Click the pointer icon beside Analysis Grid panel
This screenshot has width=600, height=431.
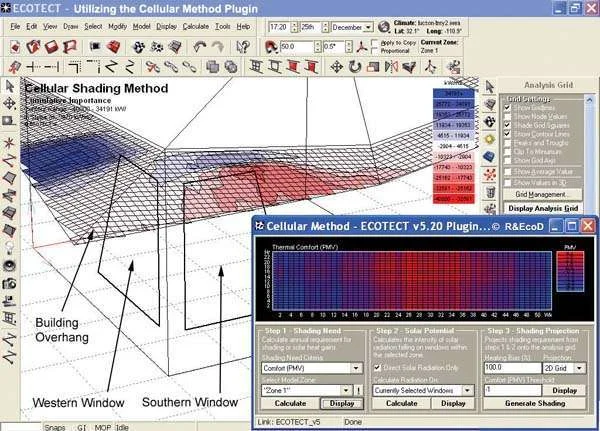tap(489, 86)
